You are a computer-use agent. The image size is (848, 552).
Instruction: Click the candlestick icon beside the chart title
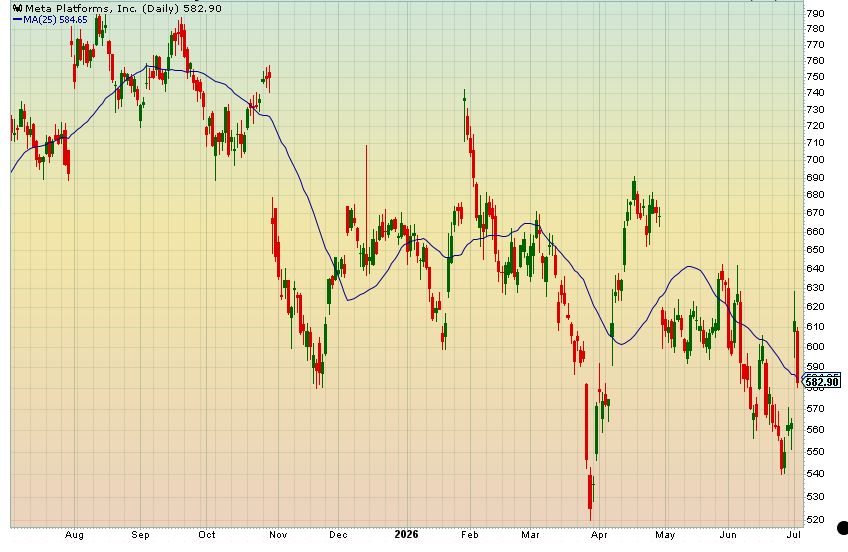click(x=17, y=8)
